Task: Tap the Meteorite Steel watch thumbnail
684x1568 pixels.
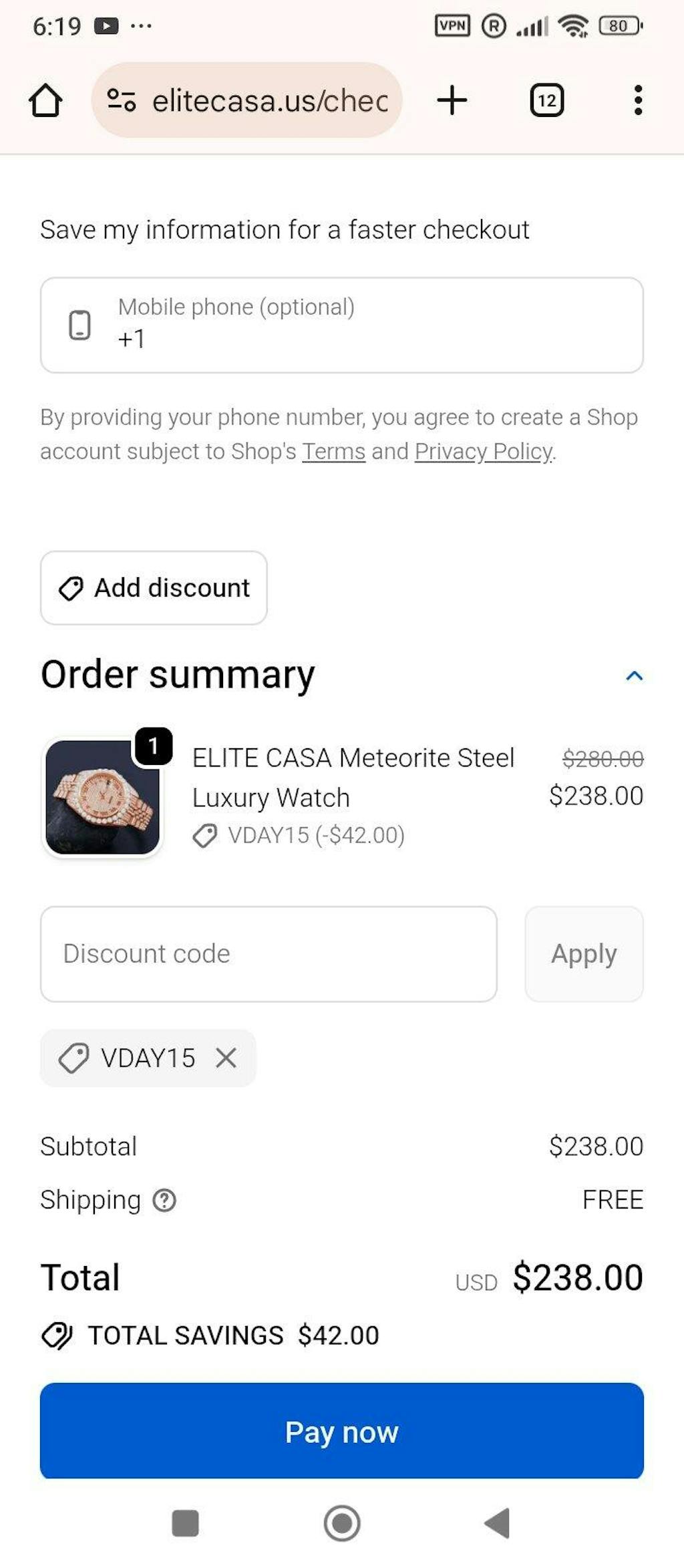Action: click(x=103, y=797)
